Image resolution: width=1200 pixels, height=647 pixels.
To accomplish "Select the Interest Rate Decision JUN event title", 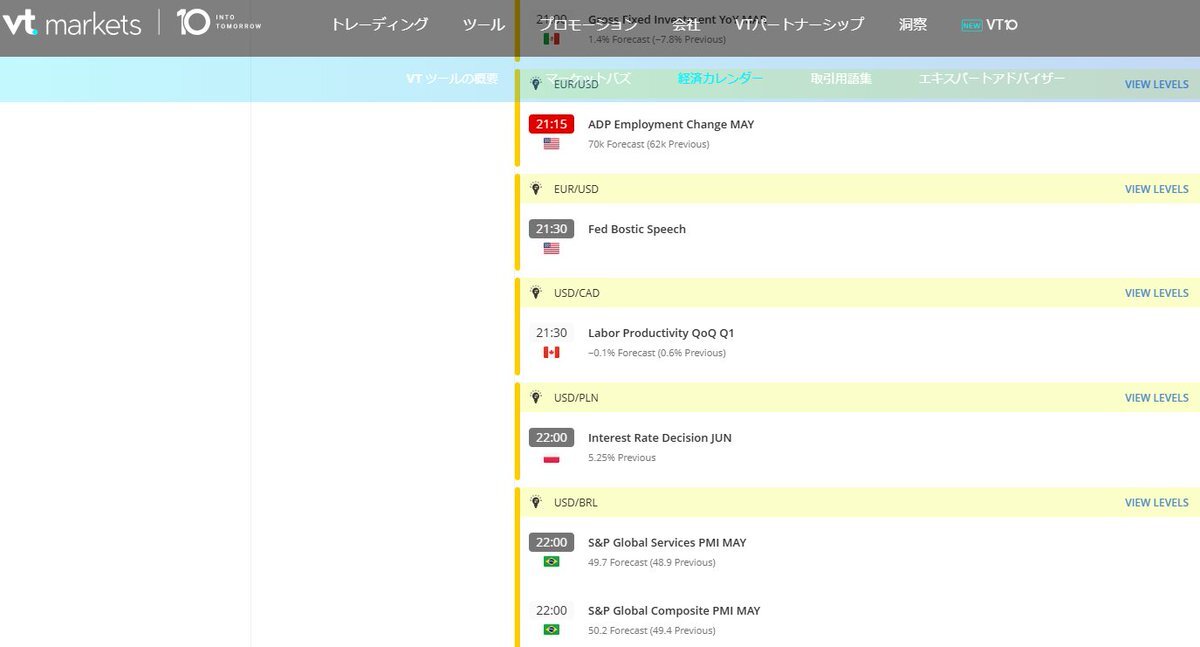I will click(660, 438).
